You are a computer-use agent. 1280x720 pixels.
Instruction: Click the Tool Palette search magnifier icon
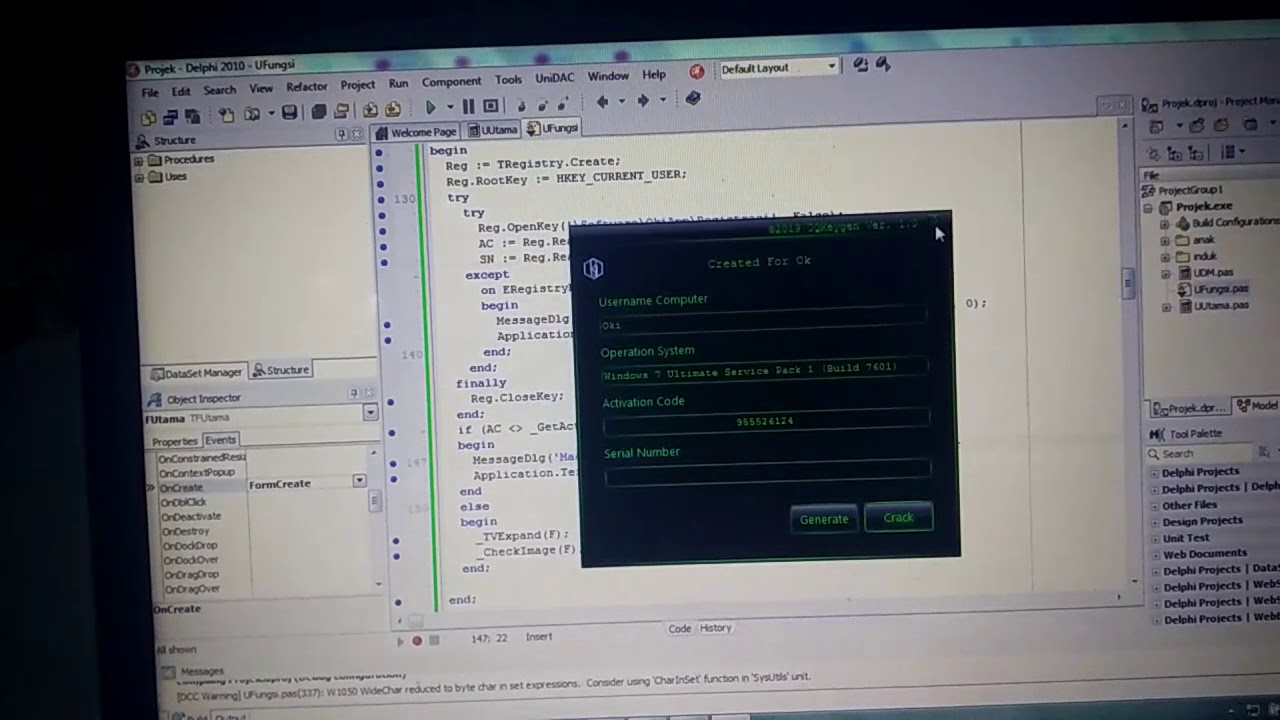tap(1153, 454)
